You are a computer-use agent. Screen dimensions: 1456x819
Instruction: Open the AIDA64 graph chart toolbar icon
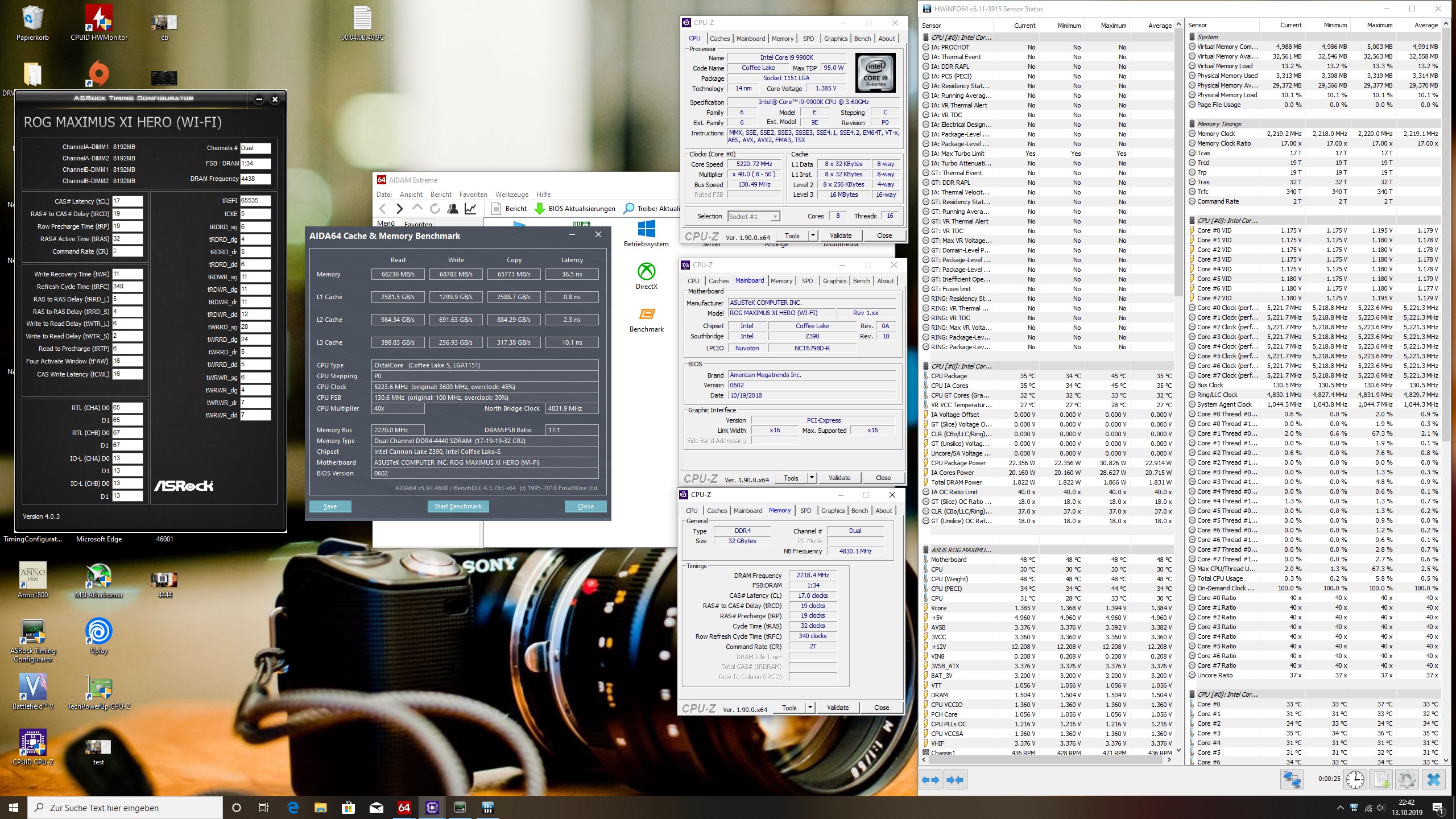pos(470,209)
